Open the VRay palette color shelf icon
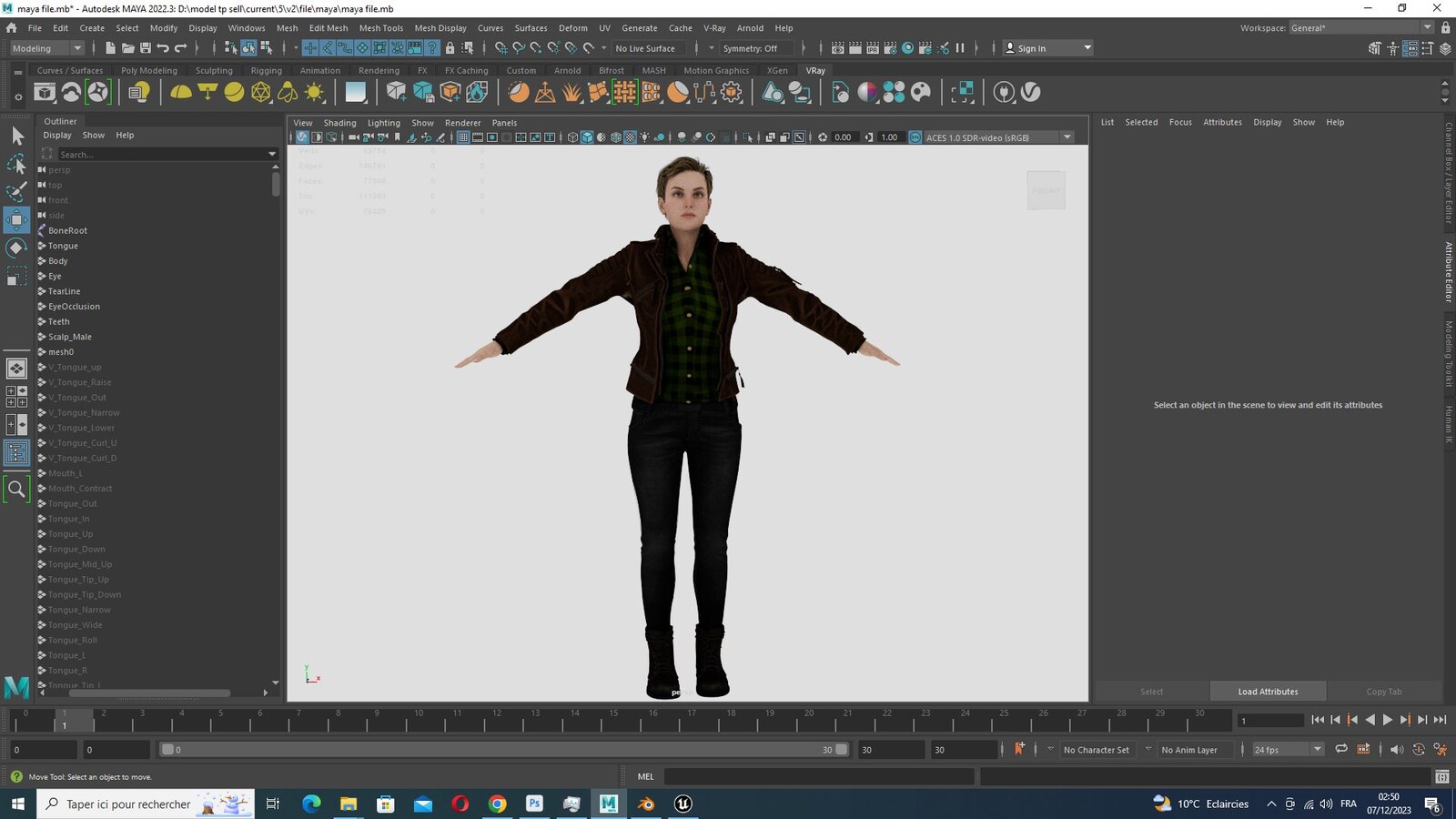Image resolution: width=1456 pixels, height=819 pixels. [x=921, y=92]
